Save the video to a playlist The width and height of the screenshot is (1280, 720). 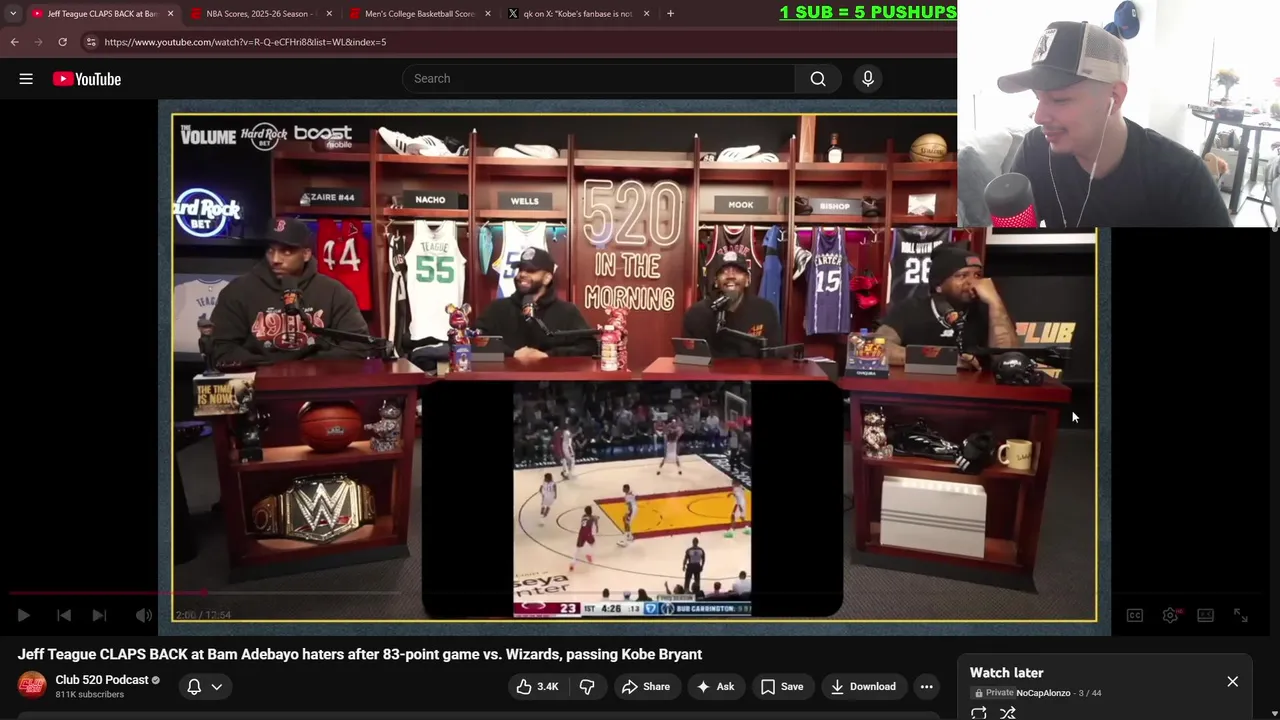tap(782, 686)
